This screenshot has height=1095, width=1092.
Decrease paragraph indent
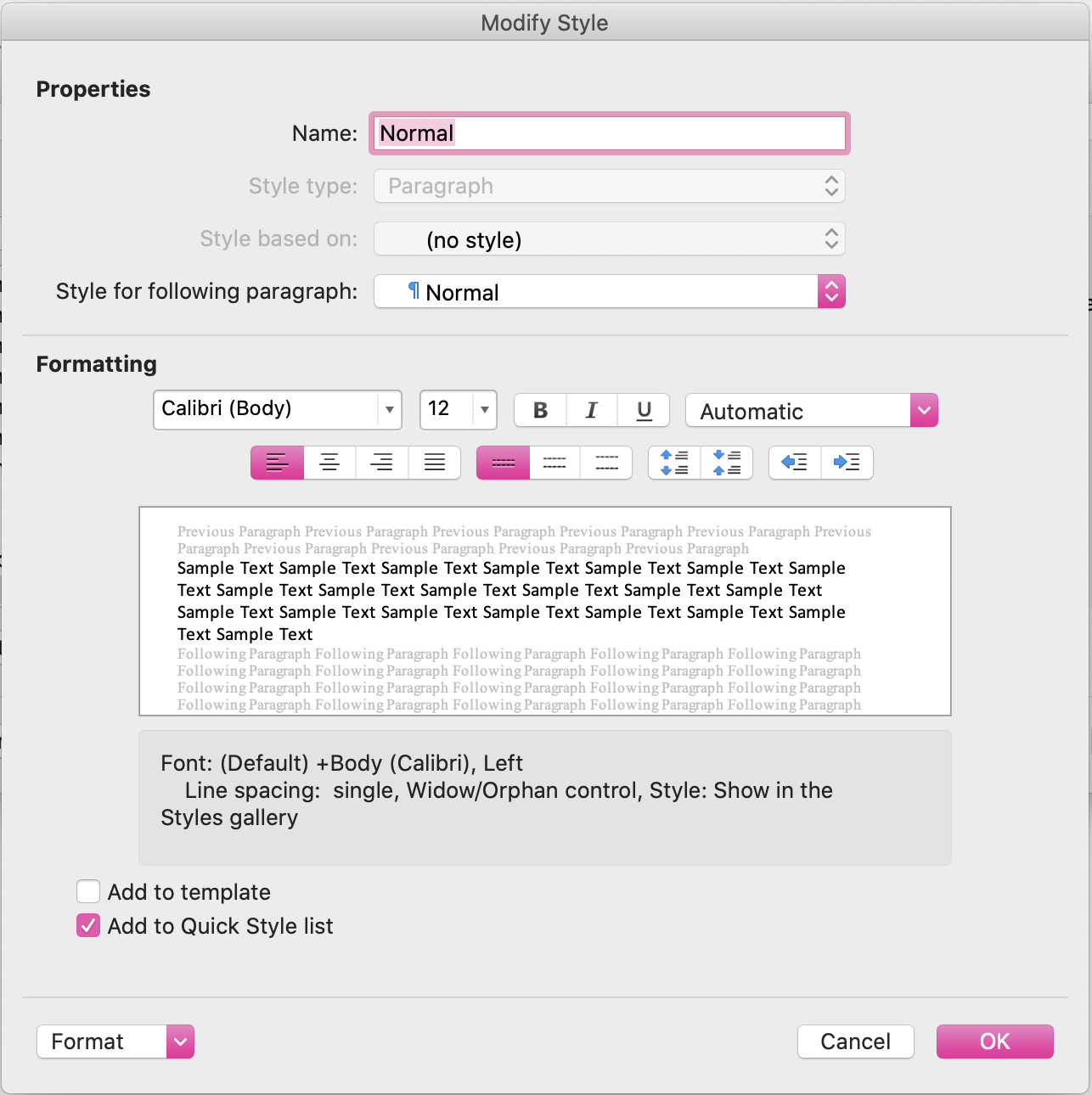pyautogui.click(x=795, y=463)
